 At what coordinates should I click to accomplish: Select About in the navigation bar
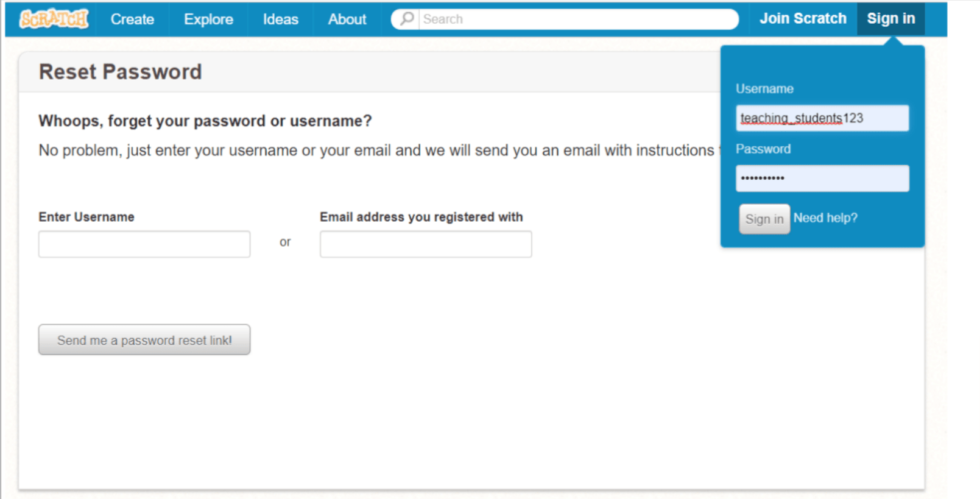point(347,19)
